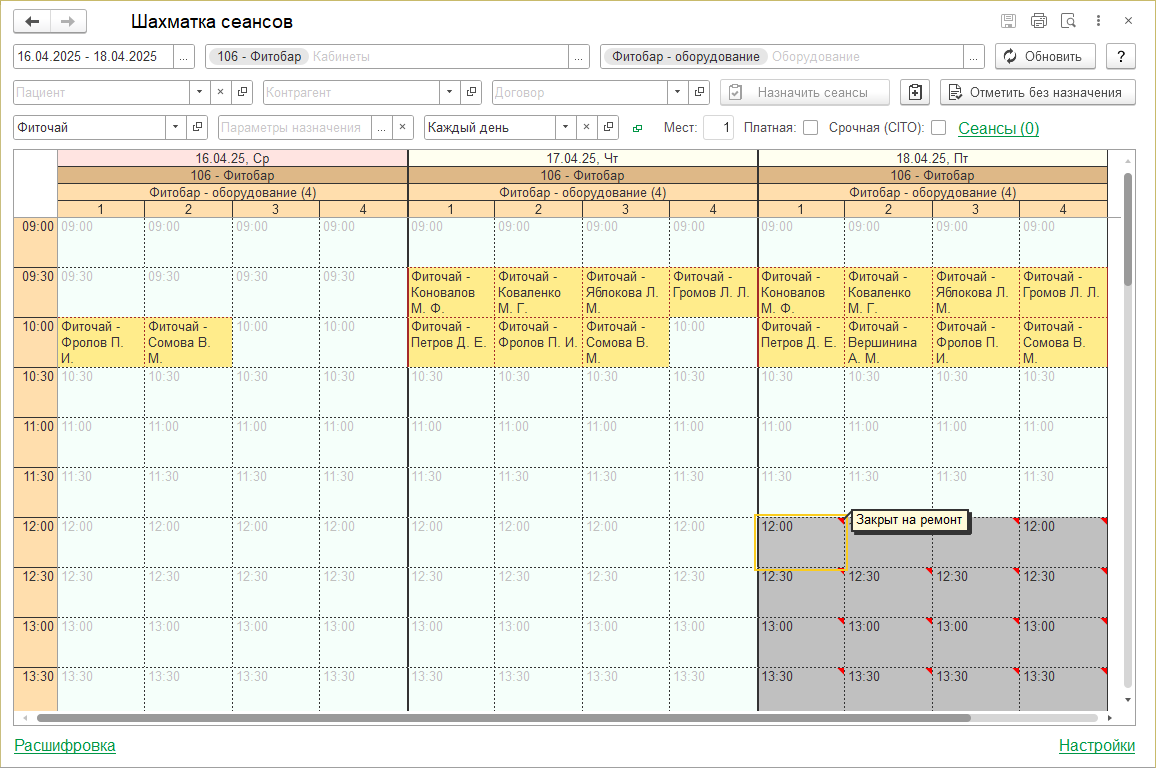Click the save diskette icon in title bar
Screen dimensions: 1156x768
[x=1009, y=21]
